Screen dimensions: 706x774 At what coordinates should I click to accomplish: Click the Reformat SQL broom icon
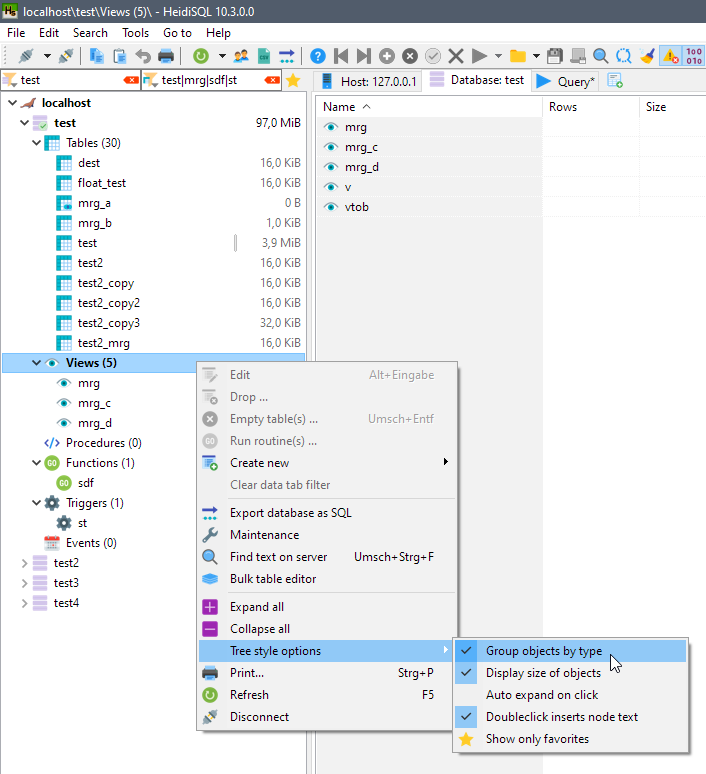647,56
